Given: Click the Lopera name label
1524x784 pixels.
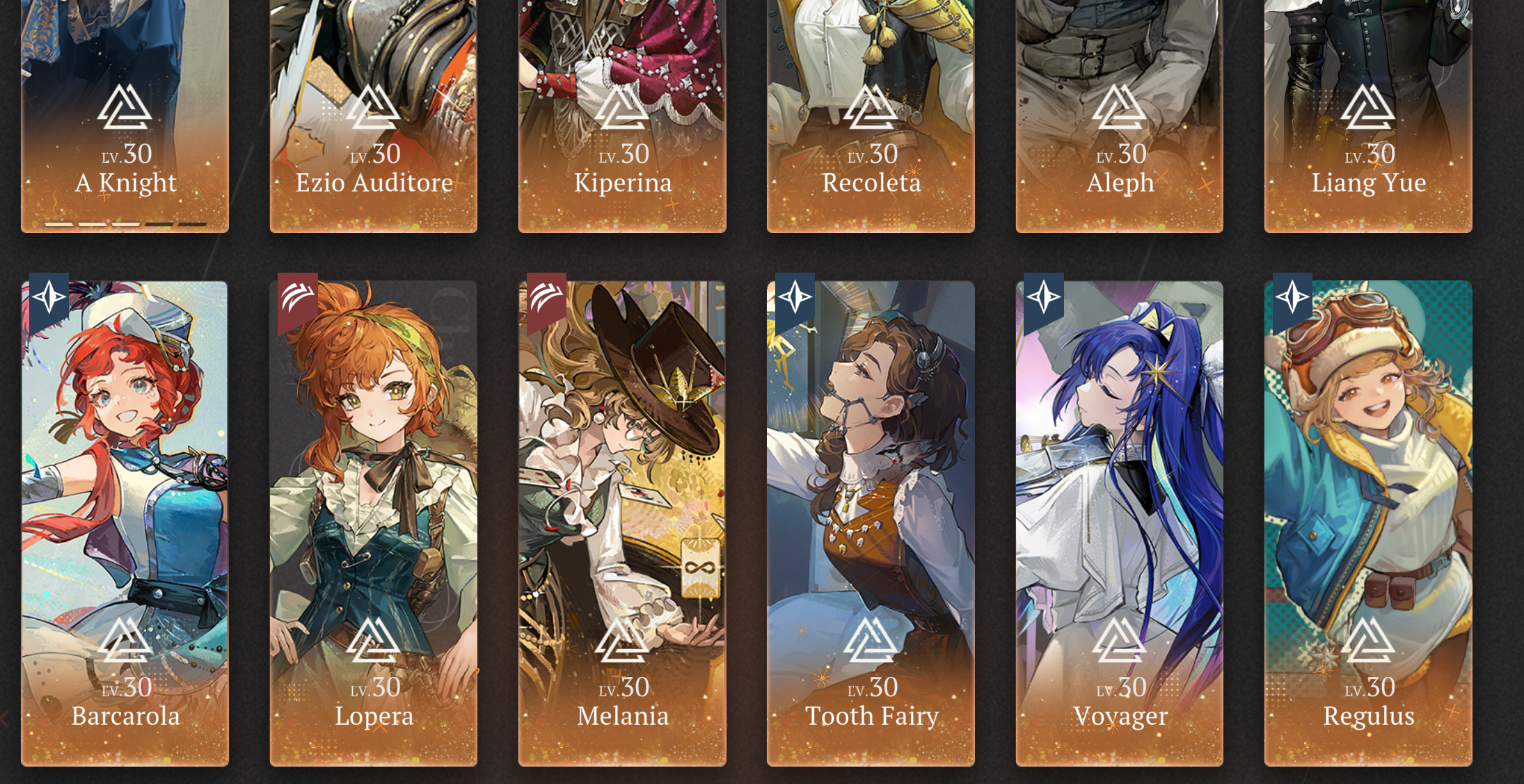Looking at the screenshot, I should [374, 717].
